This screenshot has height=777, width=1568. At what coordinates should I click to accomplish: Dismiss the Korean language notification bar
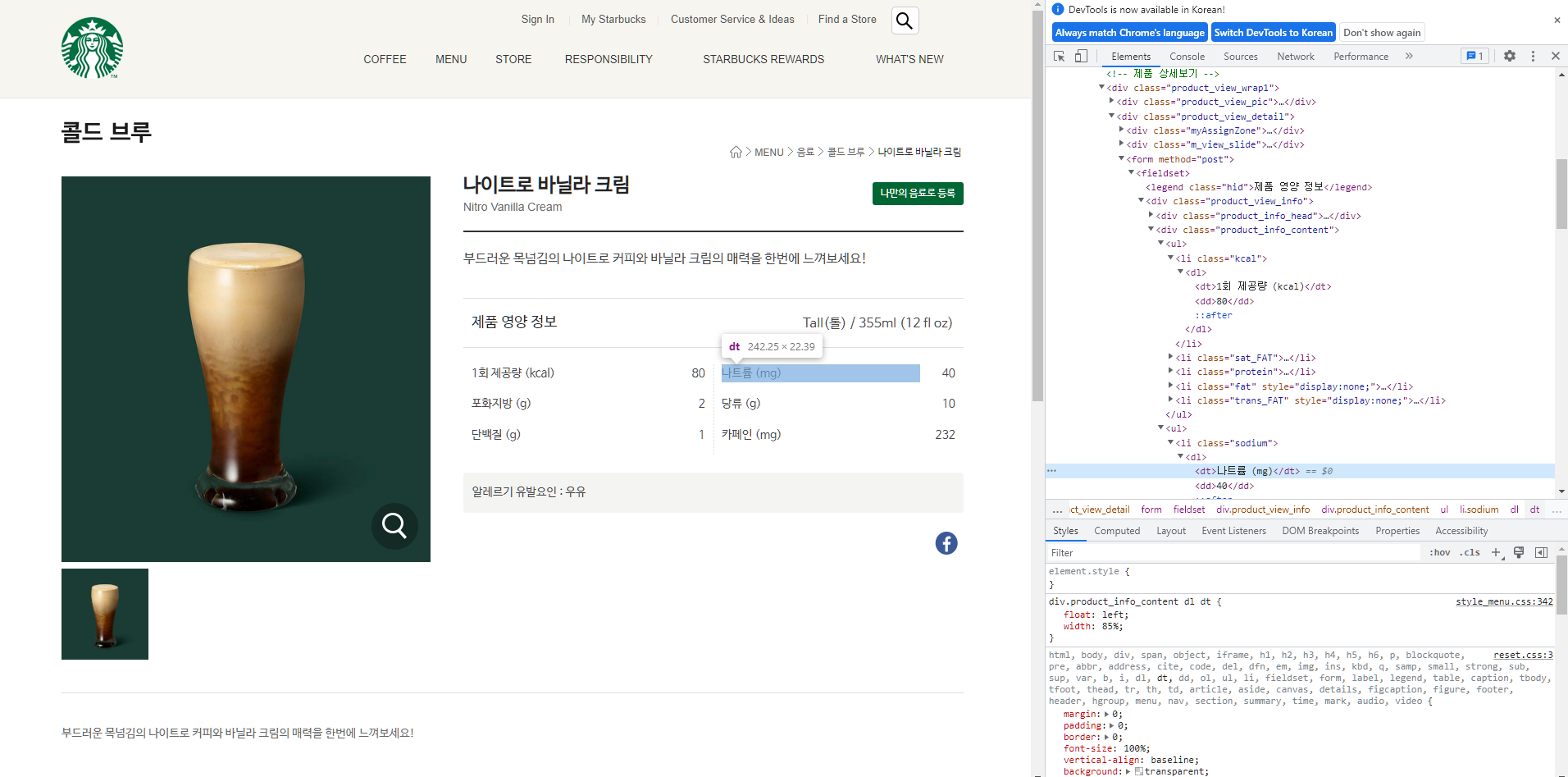[1557, 20]
